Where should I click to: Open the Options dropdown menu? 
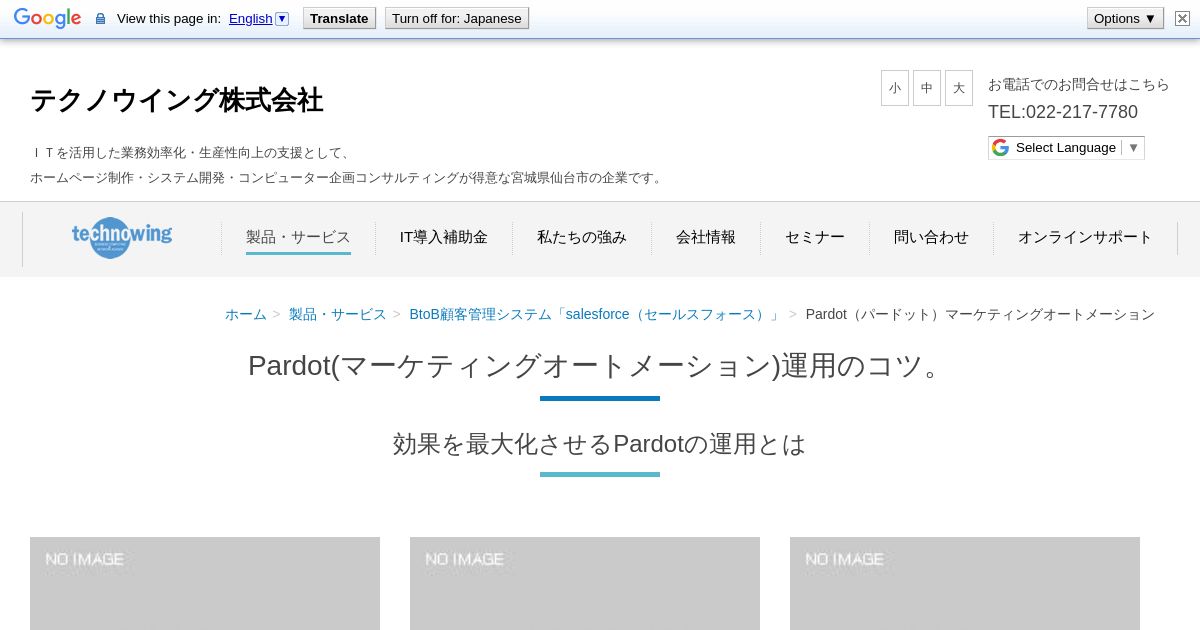coord(1125,18)
